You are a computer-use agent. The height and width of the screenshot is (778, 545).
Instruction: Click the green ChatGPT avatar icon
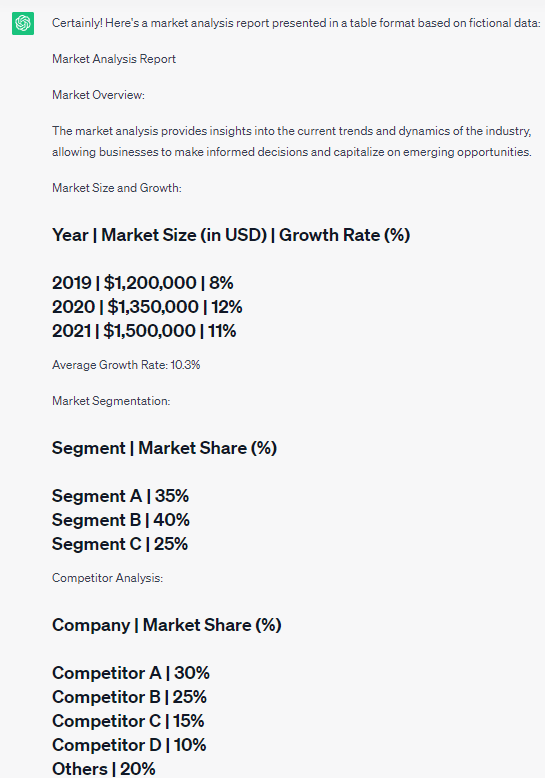tap(23, 23)
